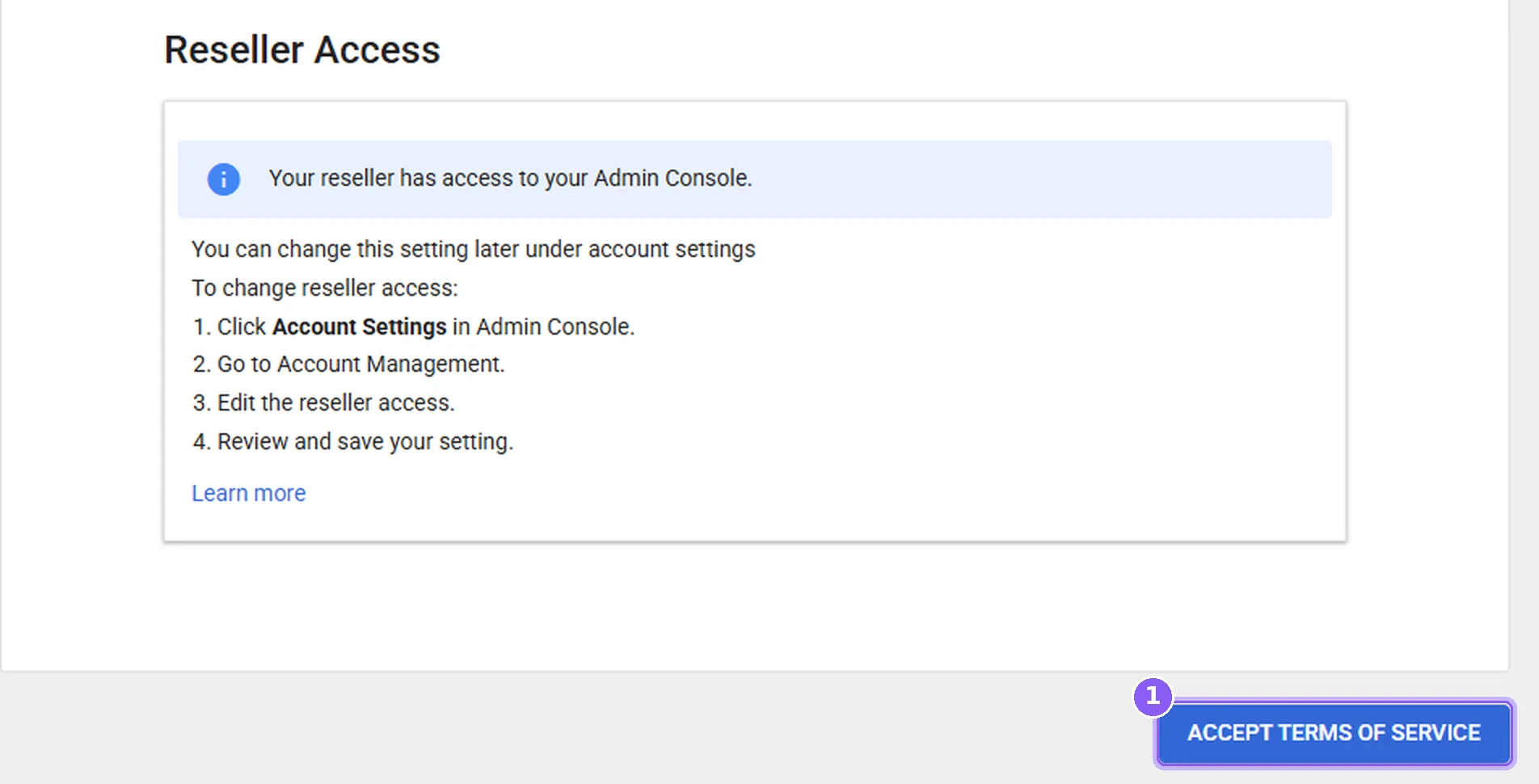Click the '2. Go to Account Management.' line
1539x784 pixels.
coord(348,365)
